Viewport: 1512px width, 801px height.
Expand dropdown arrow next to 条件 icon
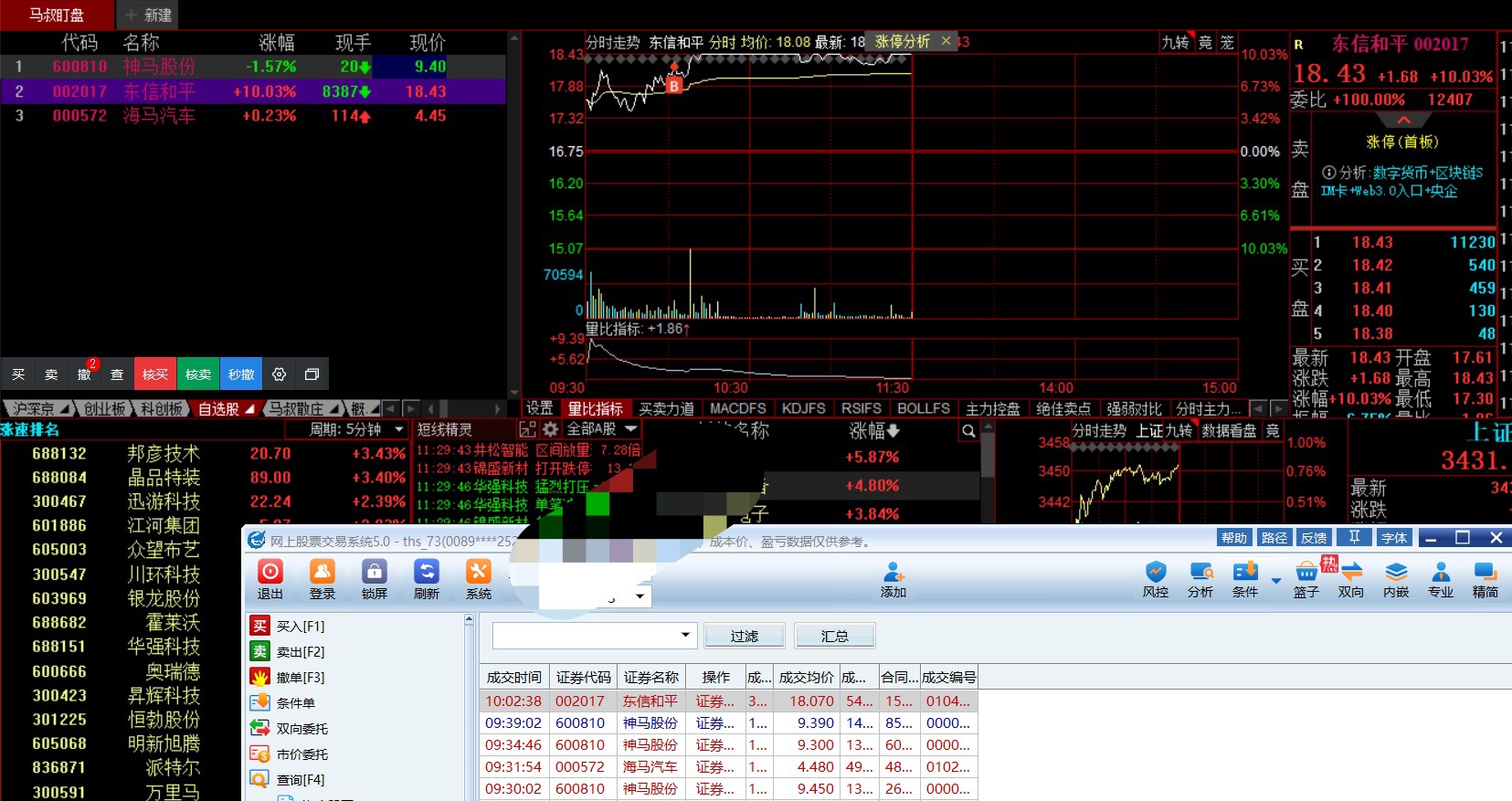[1275, 580]
